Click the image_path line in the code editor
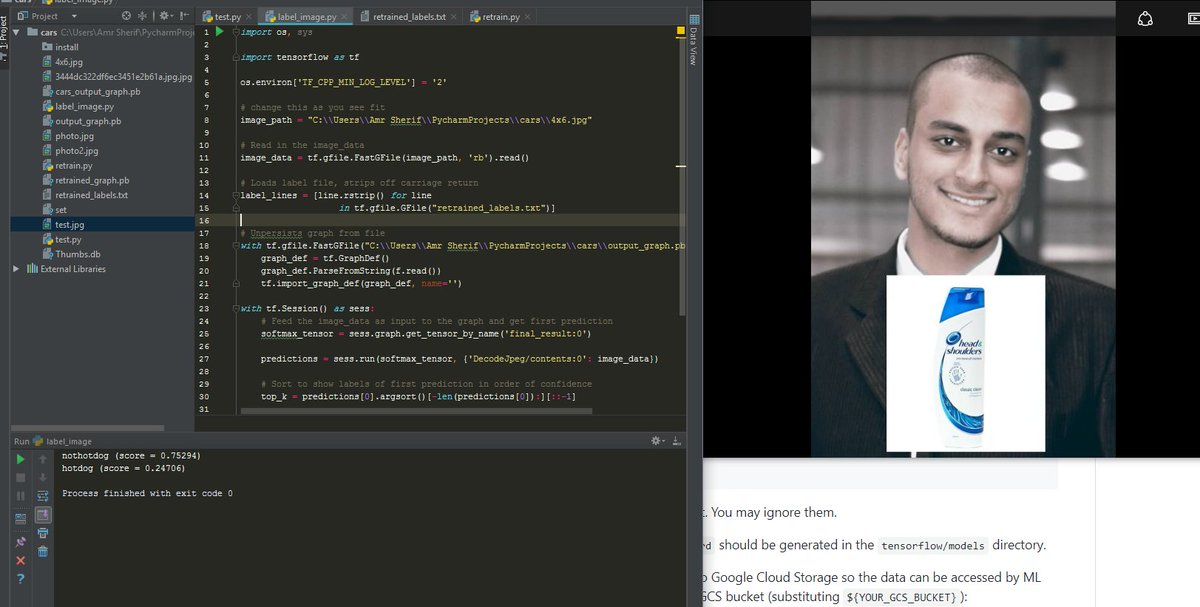1200x607 pixels. coord(416,120)
